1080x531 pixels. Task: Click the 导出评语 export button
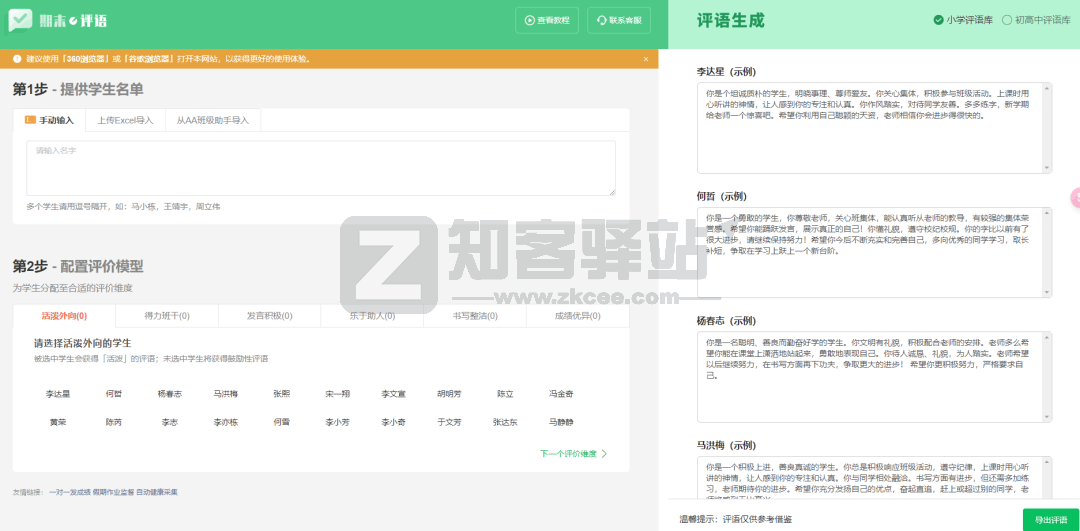tap(1050, 519)
